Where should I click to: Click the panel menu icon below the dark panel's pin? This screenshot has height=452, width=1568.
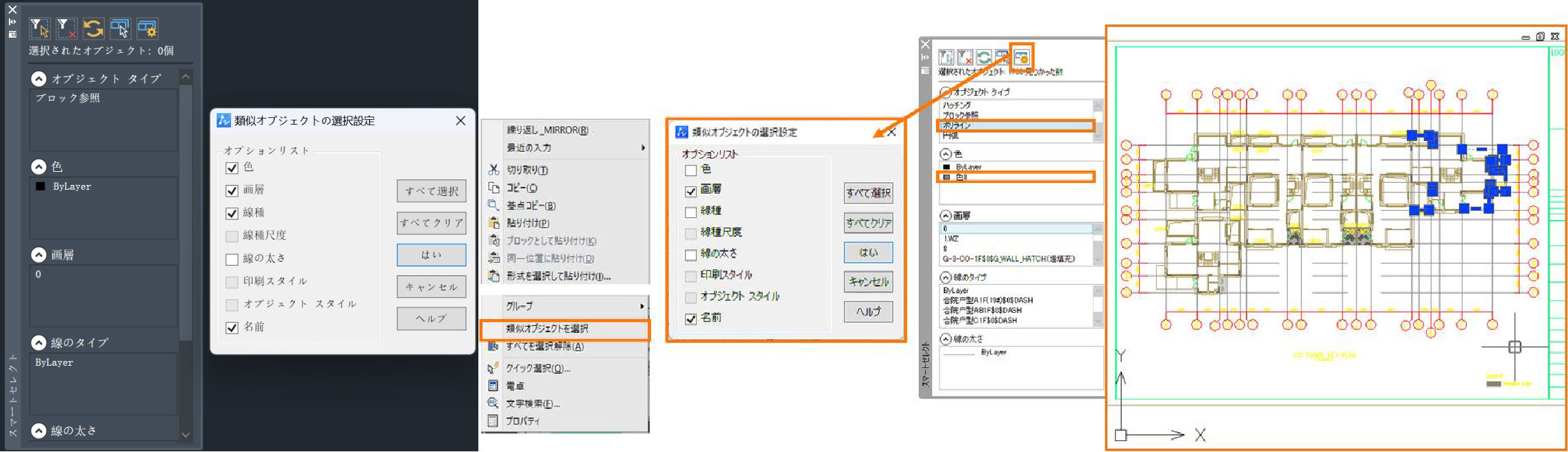pos(12,34)
